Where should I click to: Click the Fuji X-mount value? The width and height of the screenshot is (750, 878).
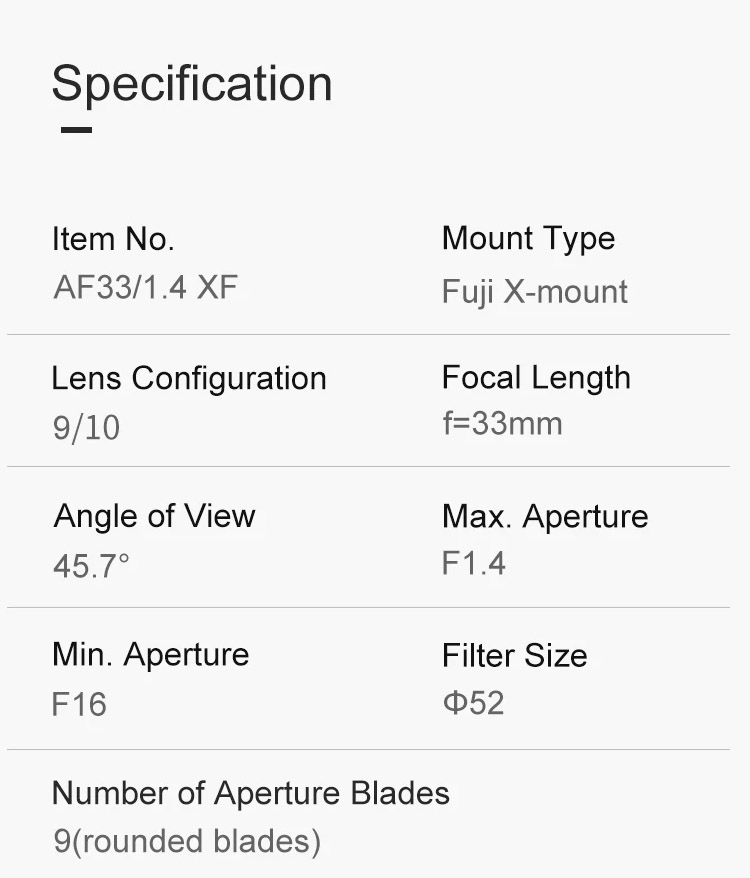pyautogui.click(x=535, y=292)
